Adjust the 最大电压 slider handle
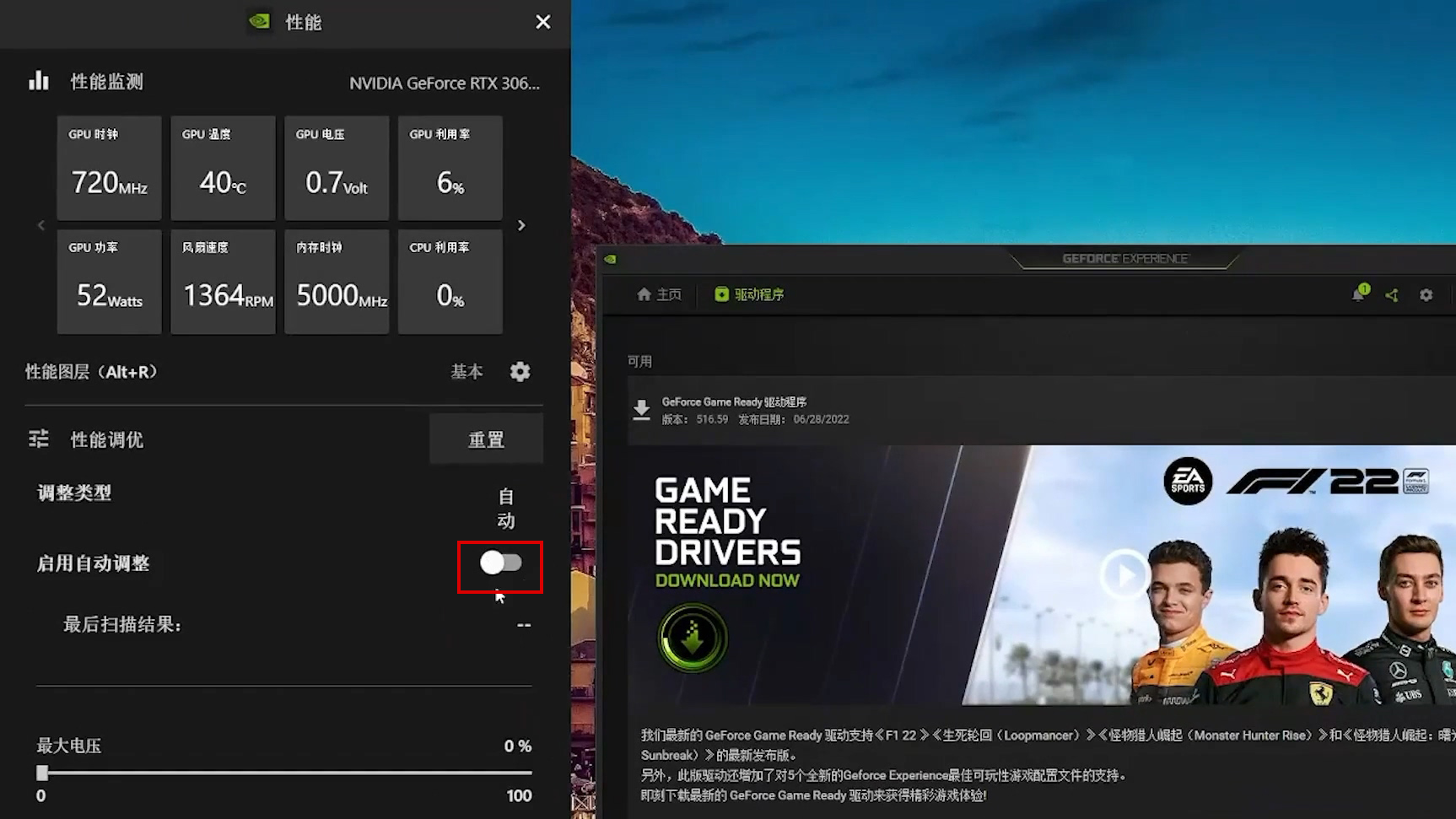This screenshot has width=1456, height=819. [x=42, y=773]
